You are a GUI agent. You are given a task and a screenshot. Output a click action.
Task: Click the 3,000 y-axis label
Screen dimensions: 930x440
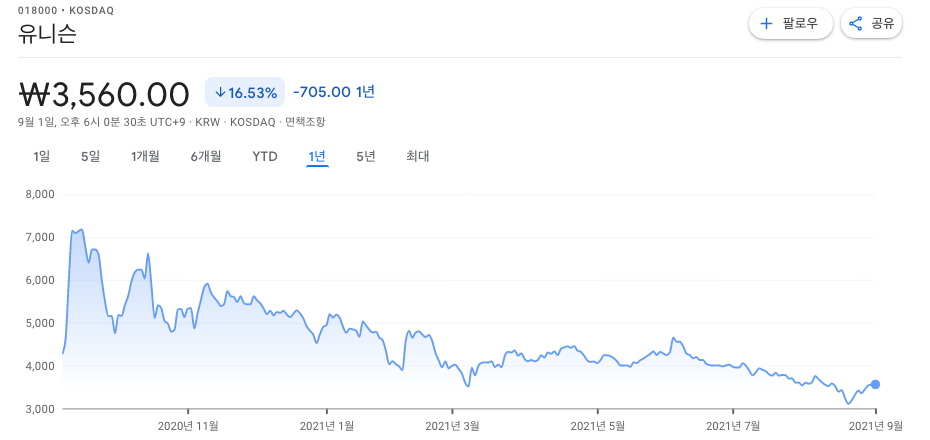[40, 409]
